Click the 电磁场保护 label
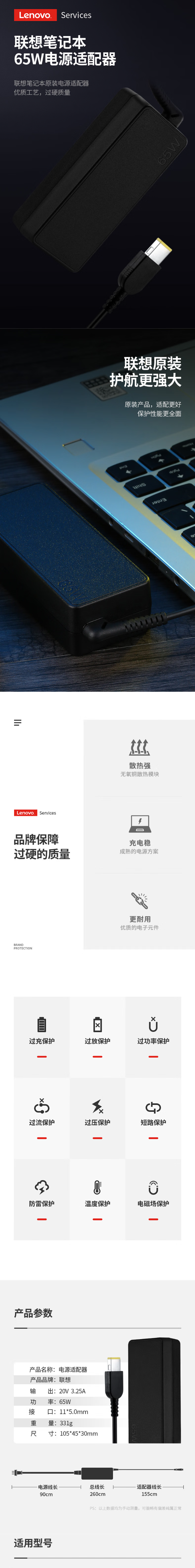The height and width of the screenshot is (1568, 195). pyautogui.click(x=153, y=1203)
